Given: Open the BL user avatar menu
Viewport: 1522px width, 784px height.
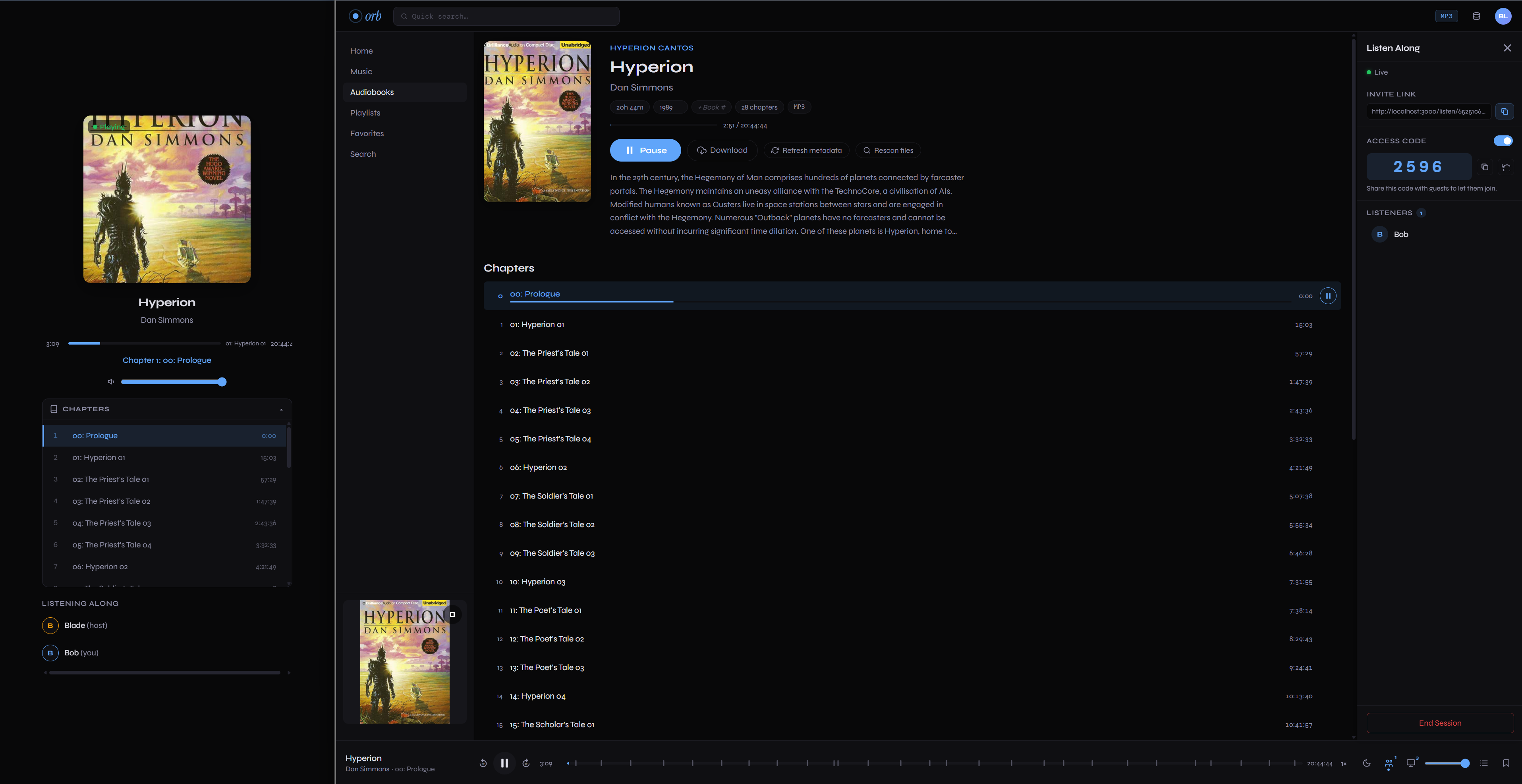Looking at the screenshot, I should (1503, 16).
